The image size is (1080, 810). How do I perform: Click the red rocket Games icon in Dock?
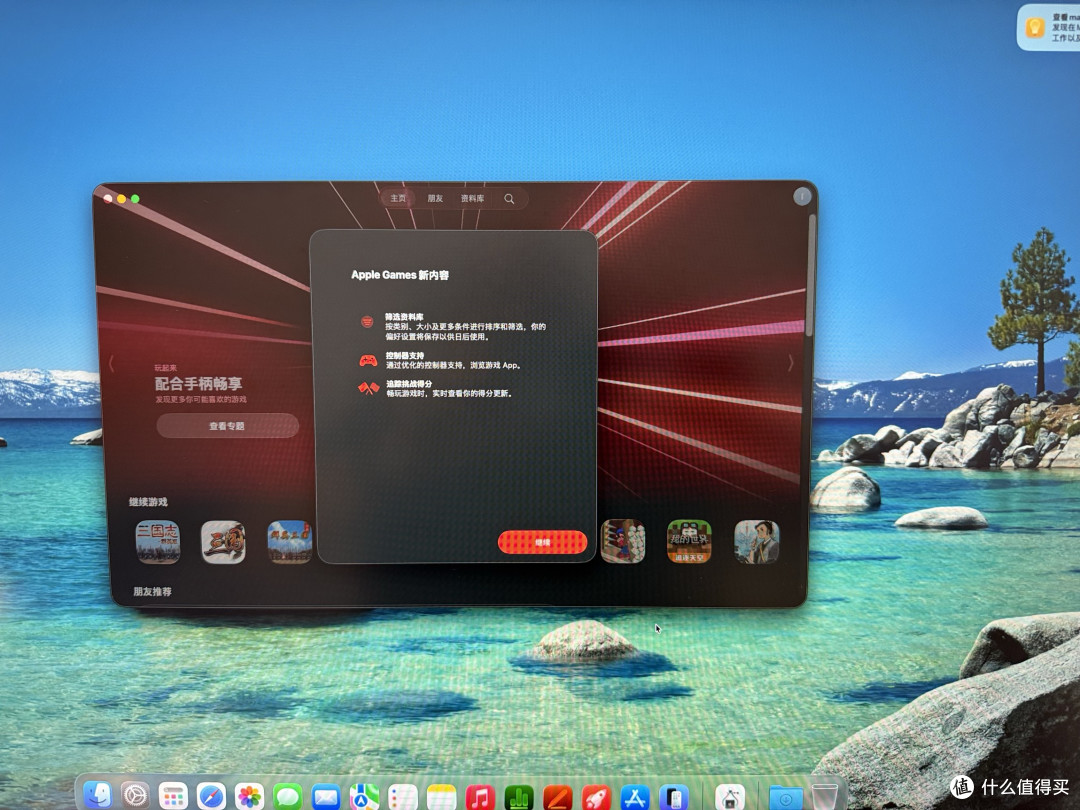596,798
